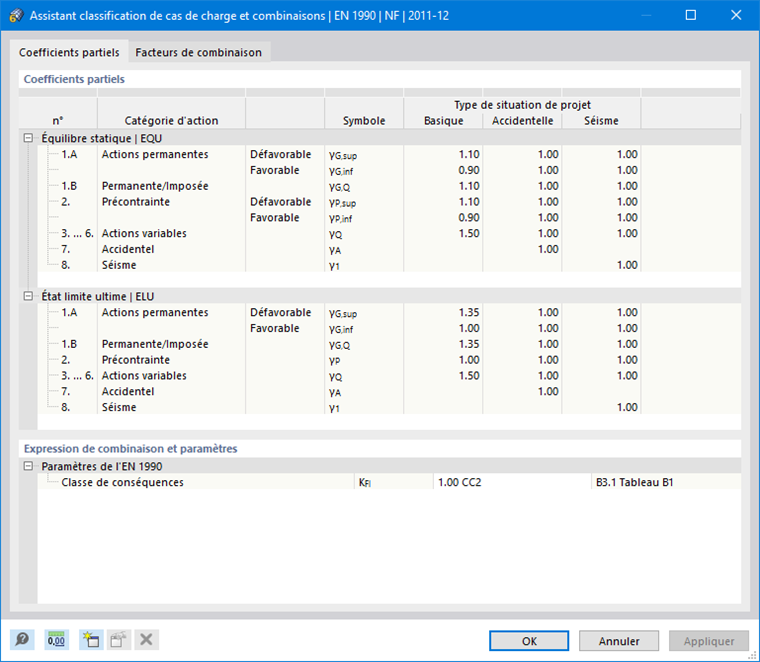Screen dimensions: 760x662
Task: Click ELU row 1.A 'Actions permanentes'
Action: [x=155, y=312]
